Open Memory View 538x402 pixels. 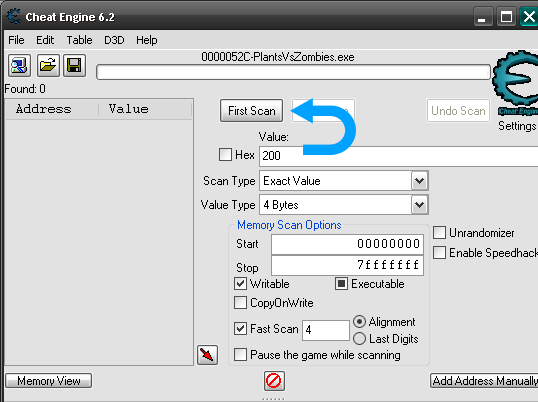coord(49,381)
